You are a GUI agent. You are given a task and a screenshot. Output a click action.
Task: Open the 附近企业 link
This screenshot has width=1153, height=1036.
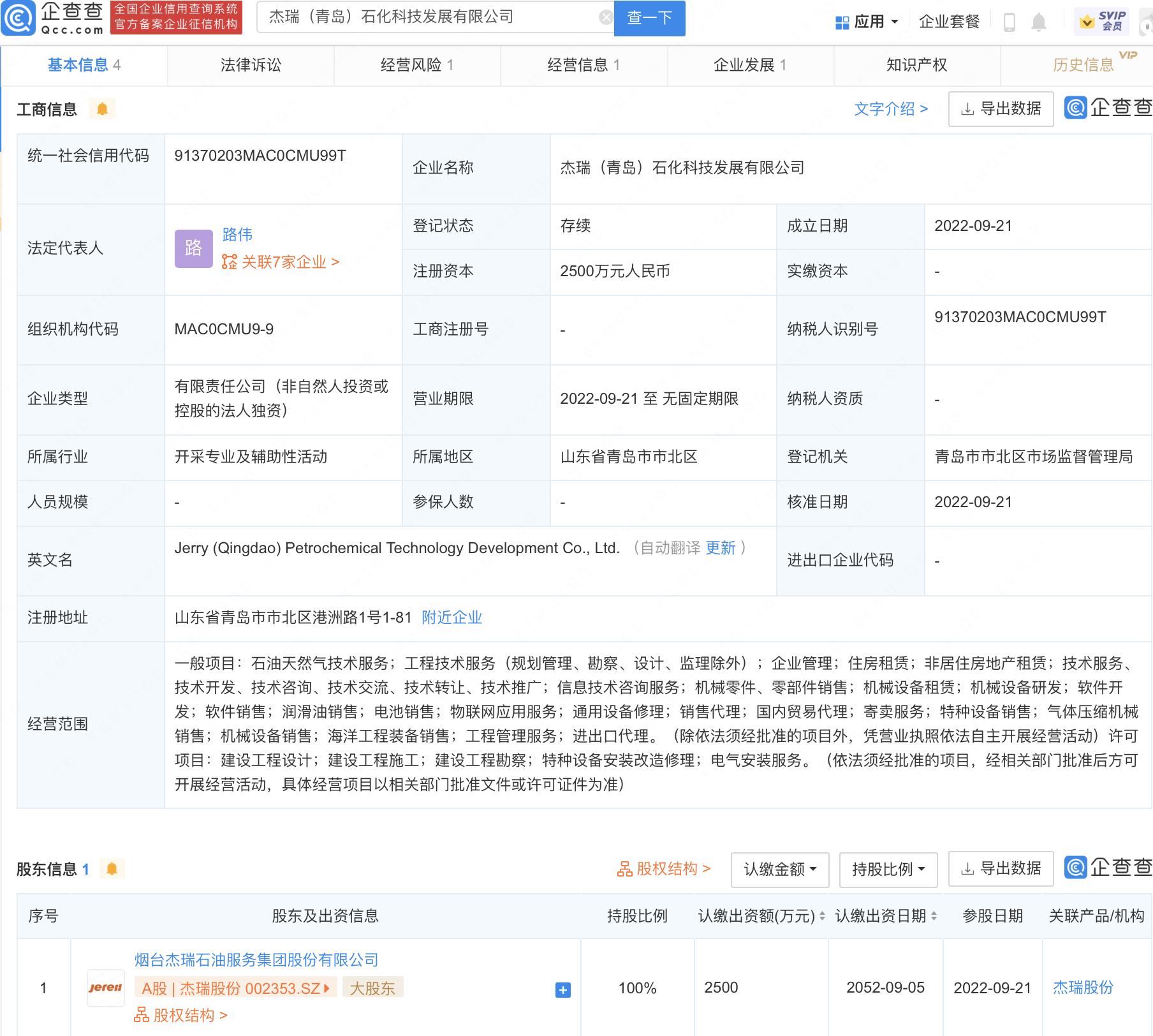[452, 618]
